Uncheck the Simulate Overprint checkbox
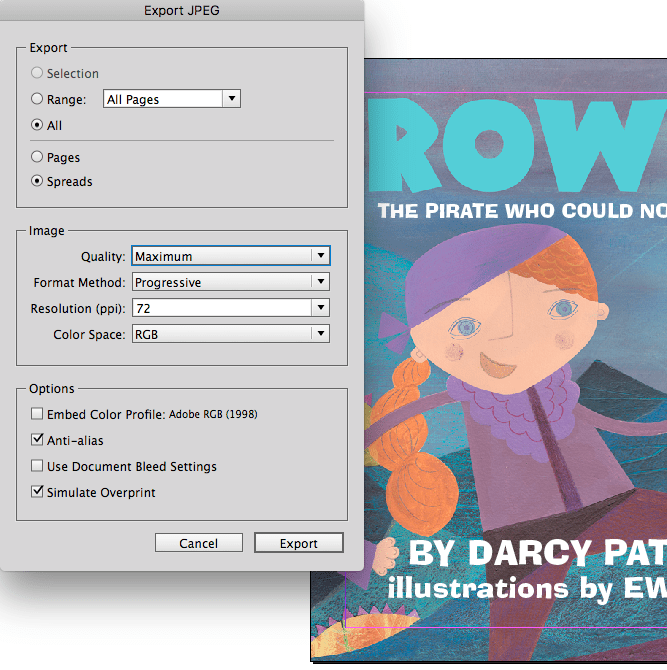 point(37,492)
